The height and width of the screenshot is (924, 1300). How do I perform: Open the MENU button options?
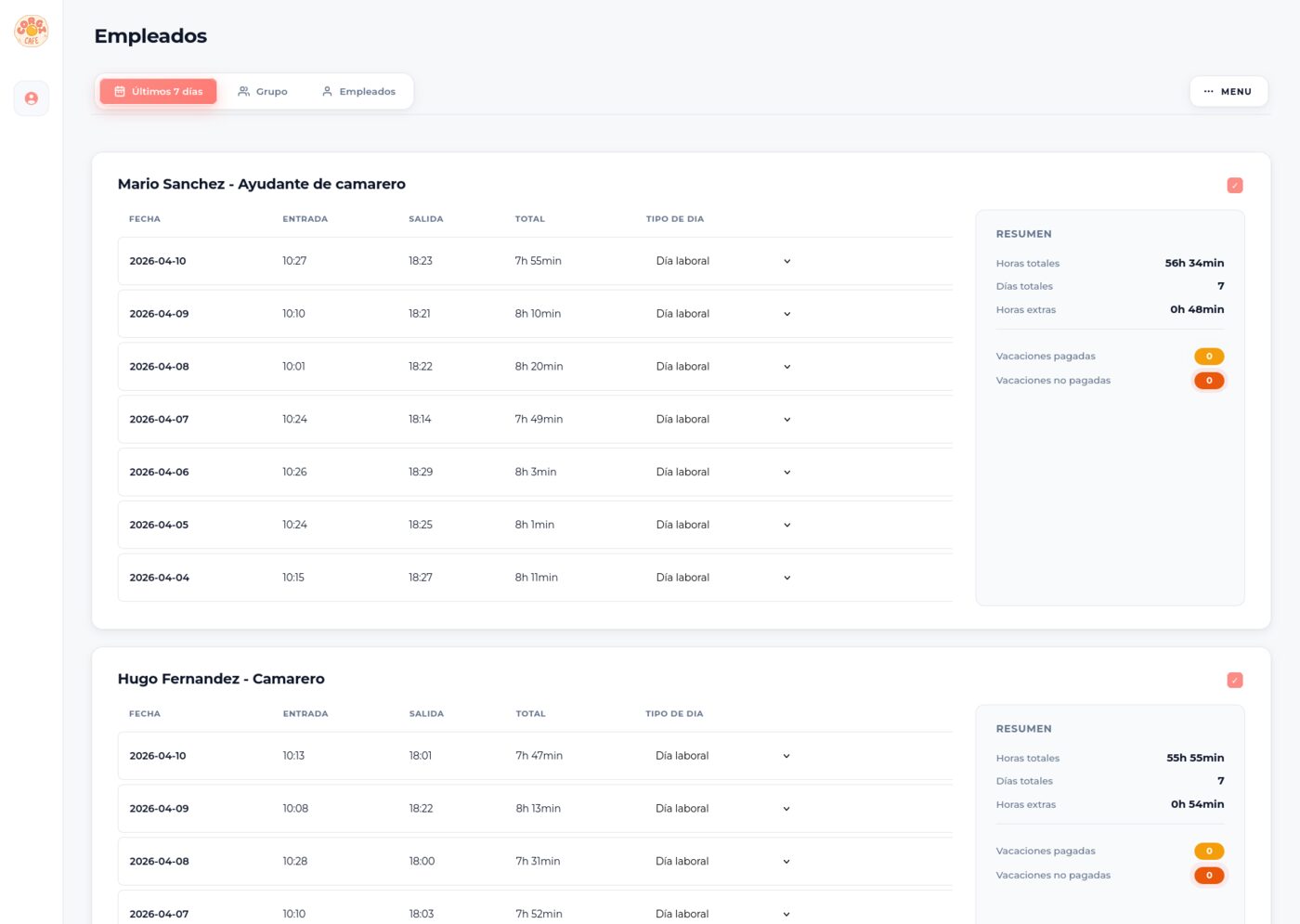[1228, 91]
